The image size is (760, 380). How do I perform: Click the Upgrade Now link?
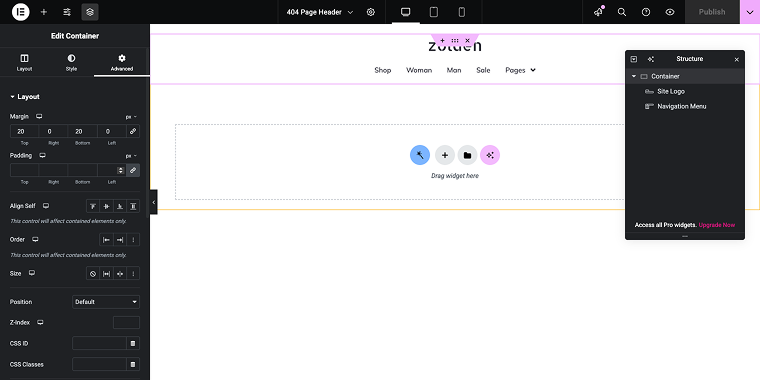pyautogui.click(x=716, y=225)
